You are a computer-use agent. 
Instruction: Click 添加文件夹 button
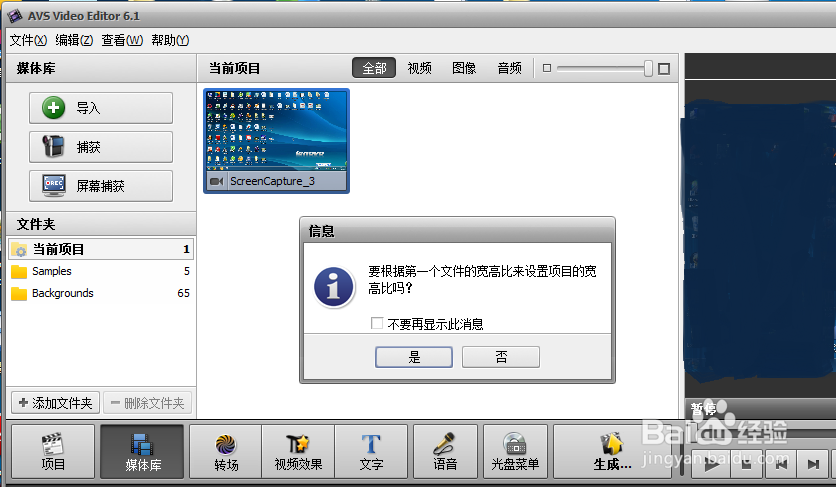(x=55, y=403)
